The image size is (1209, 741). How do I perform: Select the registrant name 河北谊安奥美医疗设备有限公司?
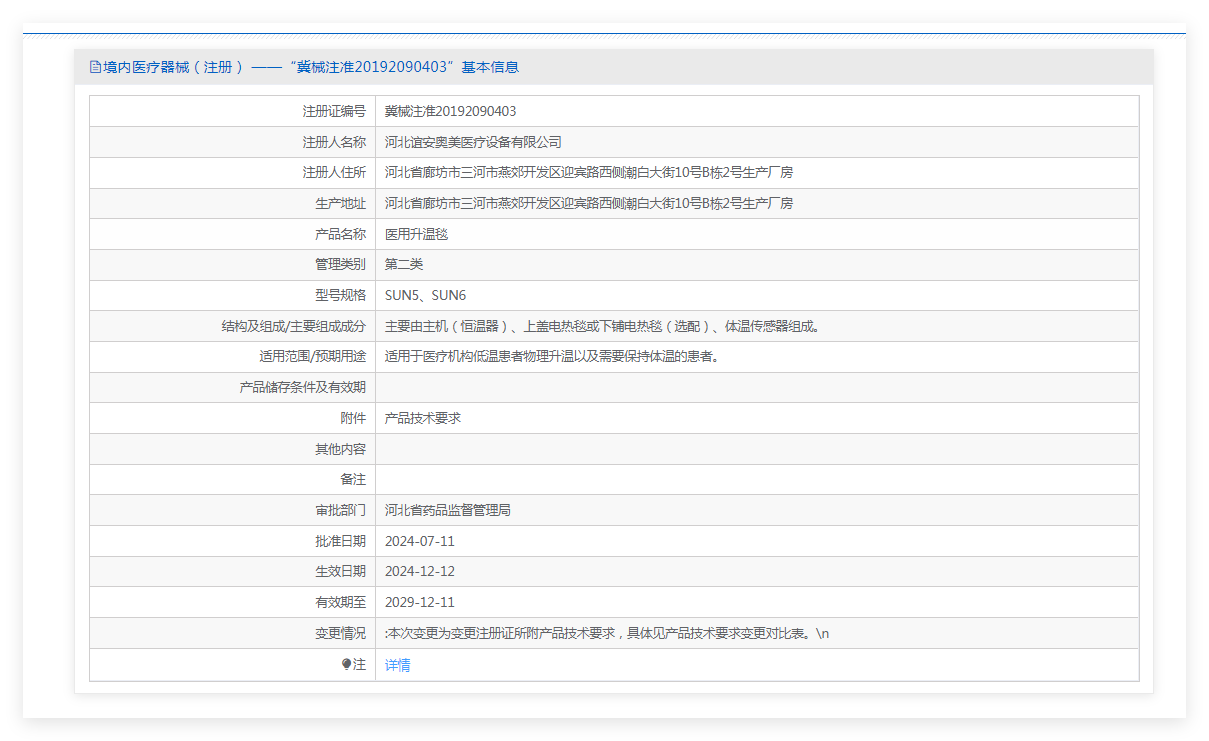pos(473,142)
